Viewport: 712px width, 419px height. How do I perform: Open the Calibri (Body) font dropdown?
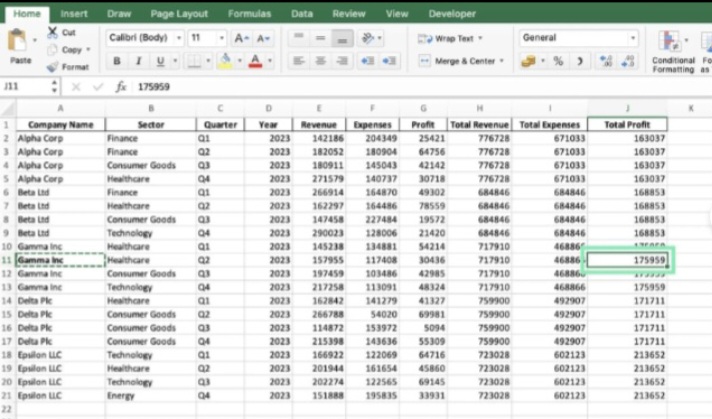coord(144,38)
